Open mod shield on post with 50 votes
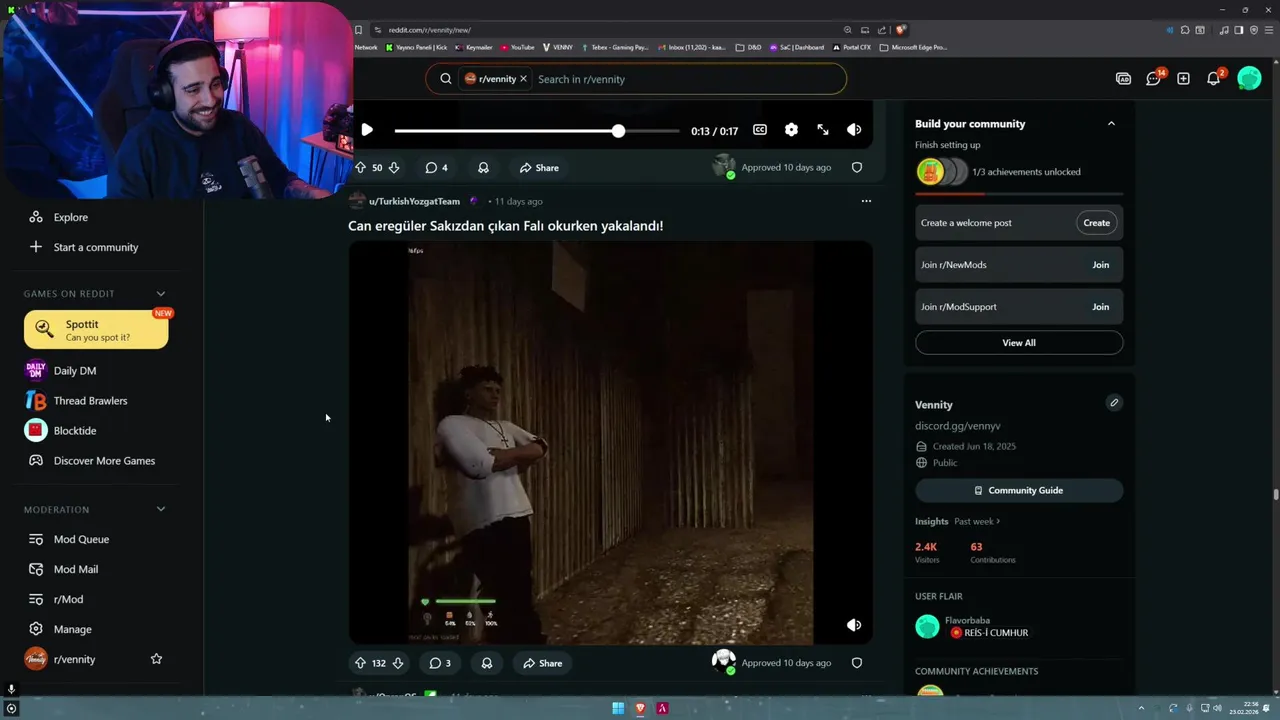Image resolution: width=1280 pixels, height=720 pixels. pyautogui.click(x=857, y=168)
